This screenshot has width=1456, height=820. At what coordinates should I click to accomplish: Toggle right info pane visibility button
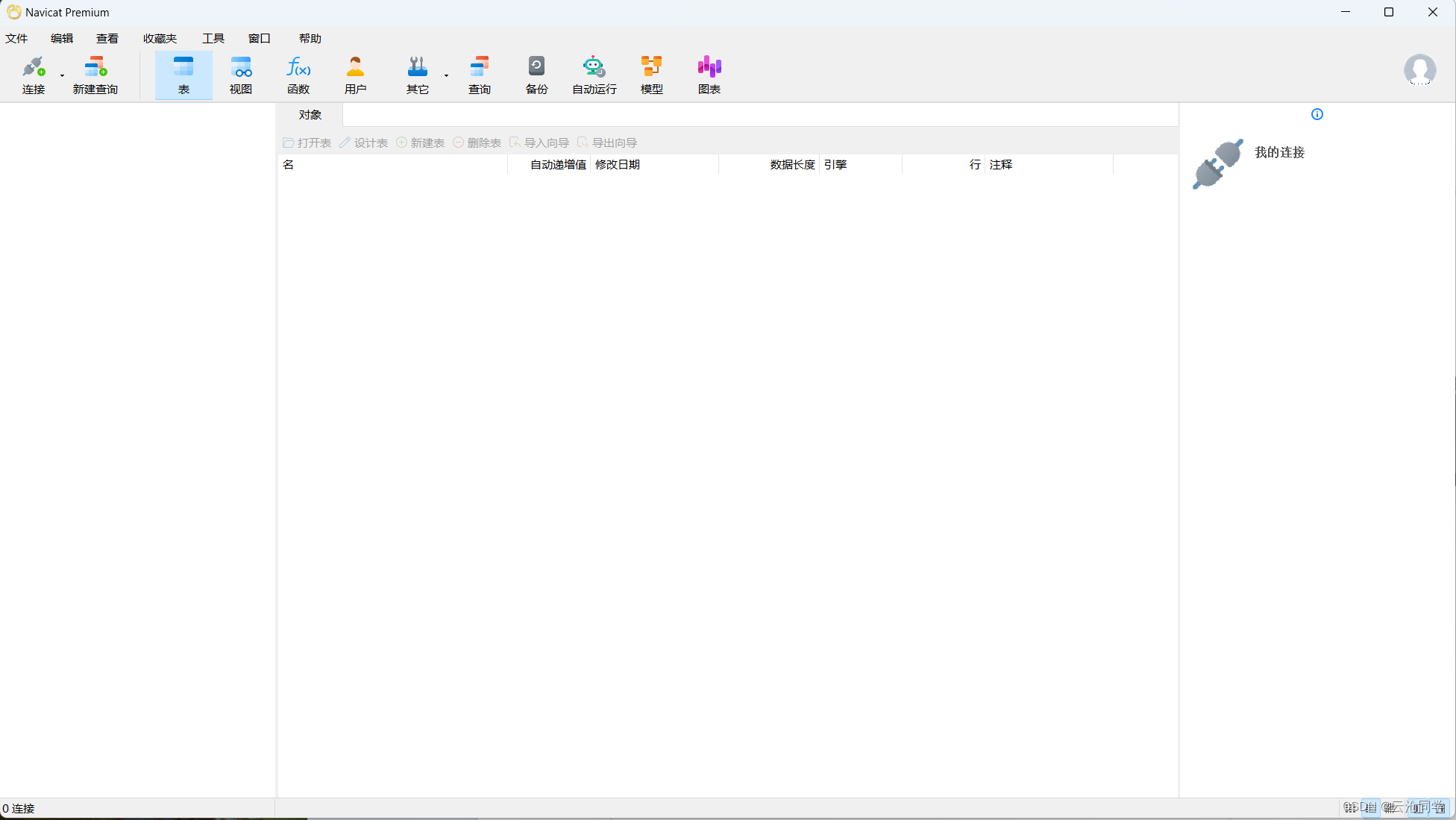click(1440, 808)
